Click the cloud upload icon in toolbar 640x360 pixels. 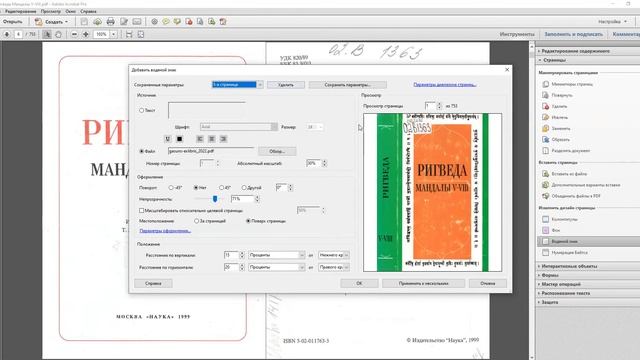tap(97, 22)
